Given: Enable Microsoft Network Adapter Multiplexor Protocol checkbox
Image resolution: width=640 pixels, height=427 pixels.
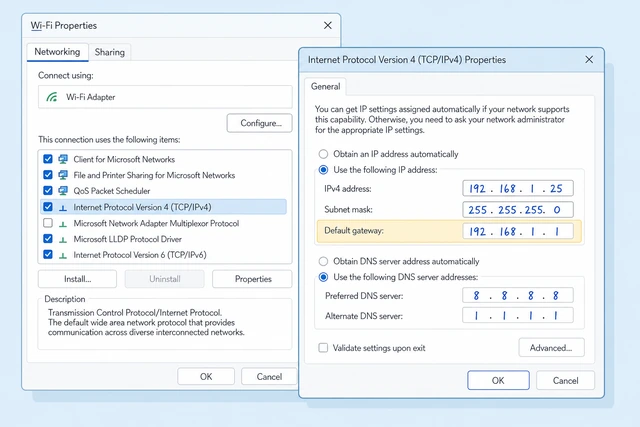Looking at the screenshot, I should (48, 223).
